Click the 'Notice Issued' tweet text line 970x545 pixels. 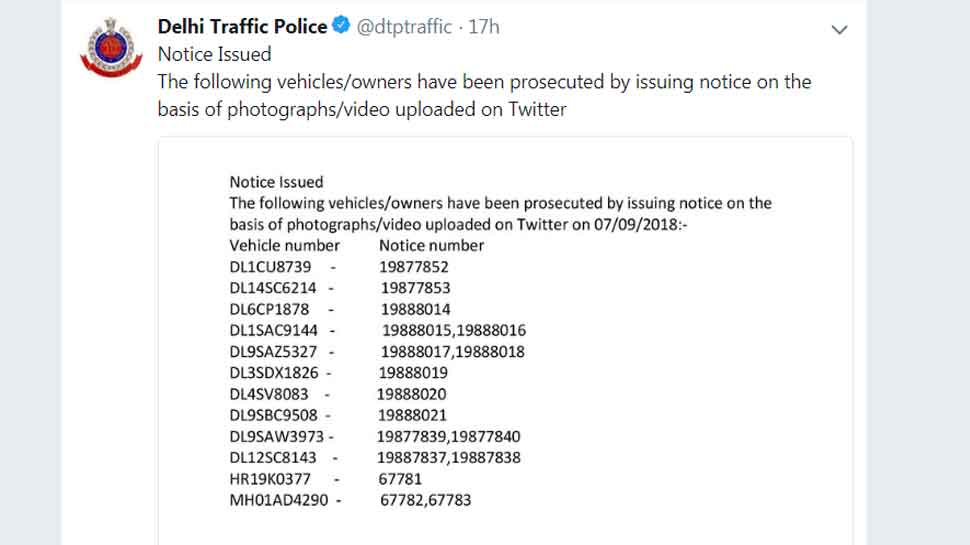tap(215, 54)
